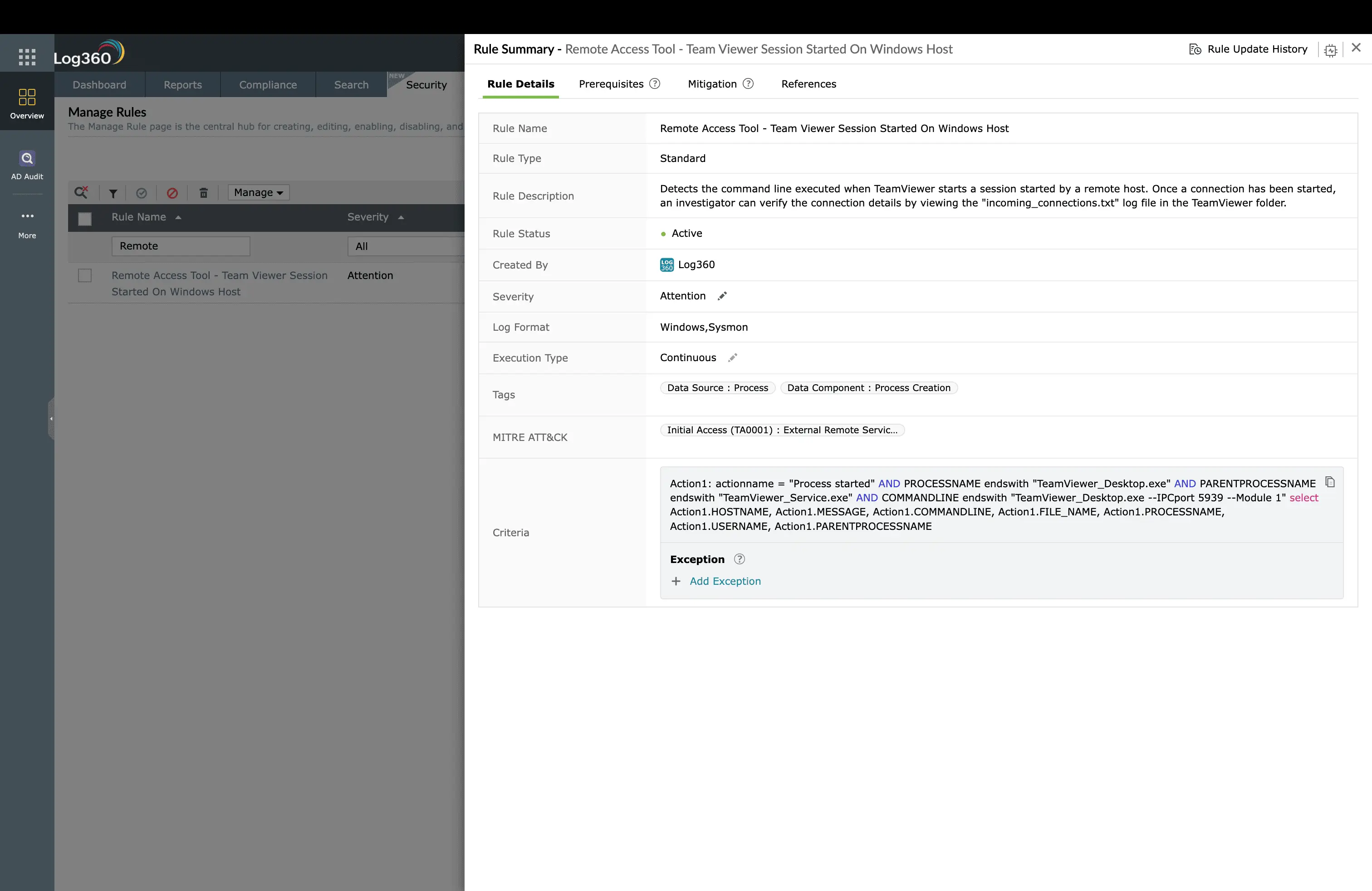Open the Manage dropdown menu
This screenshot has height=891, width=1372.
258,192
